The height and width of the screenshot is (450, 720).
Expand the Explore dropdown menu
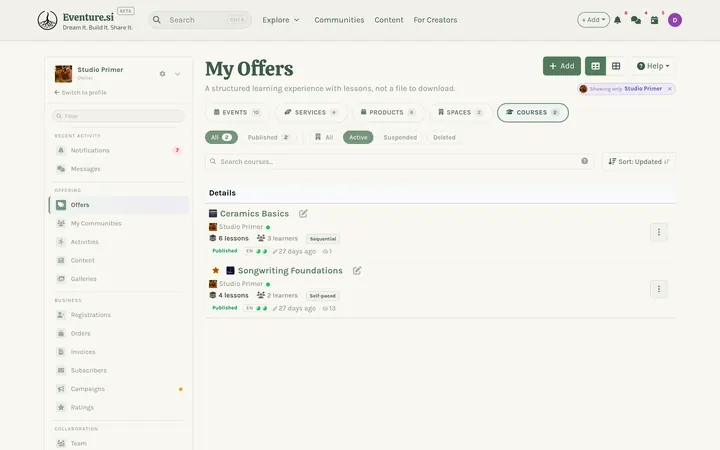(281, 20)
